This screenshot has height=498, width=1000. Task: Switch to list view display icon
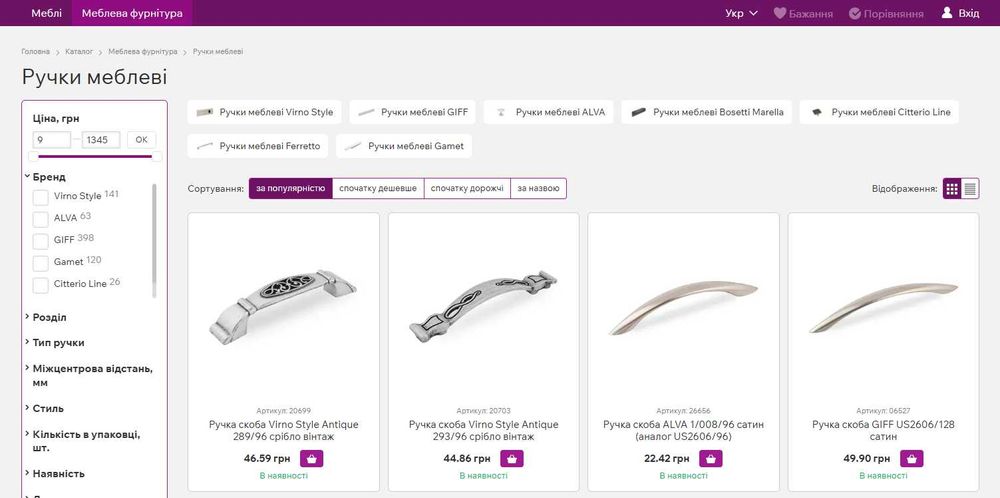tap(970, 188)
